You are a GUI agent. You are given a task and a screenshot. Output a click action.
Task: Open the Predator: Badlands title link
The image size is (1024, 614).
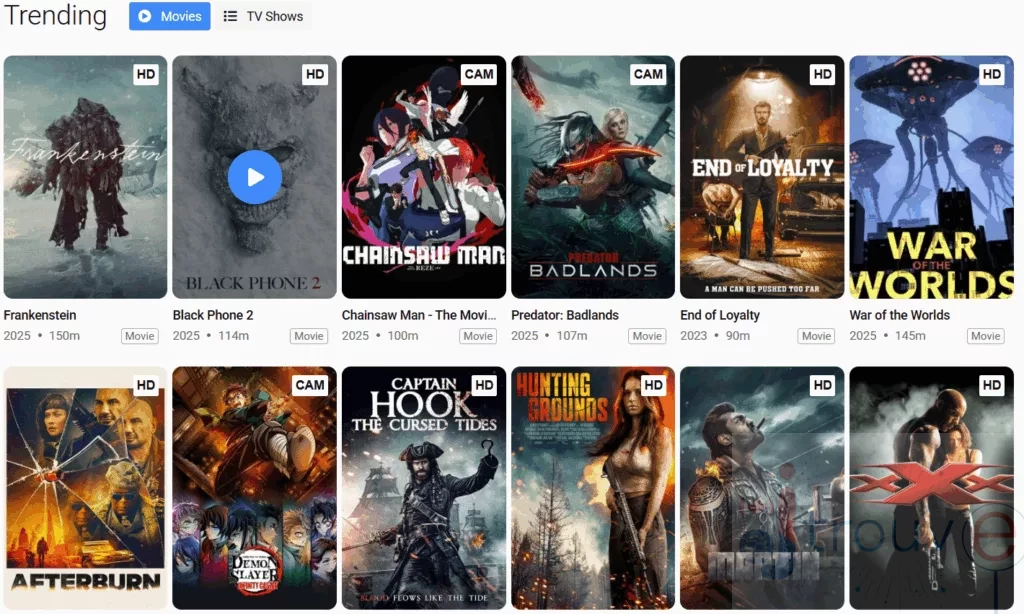[565, 315]
